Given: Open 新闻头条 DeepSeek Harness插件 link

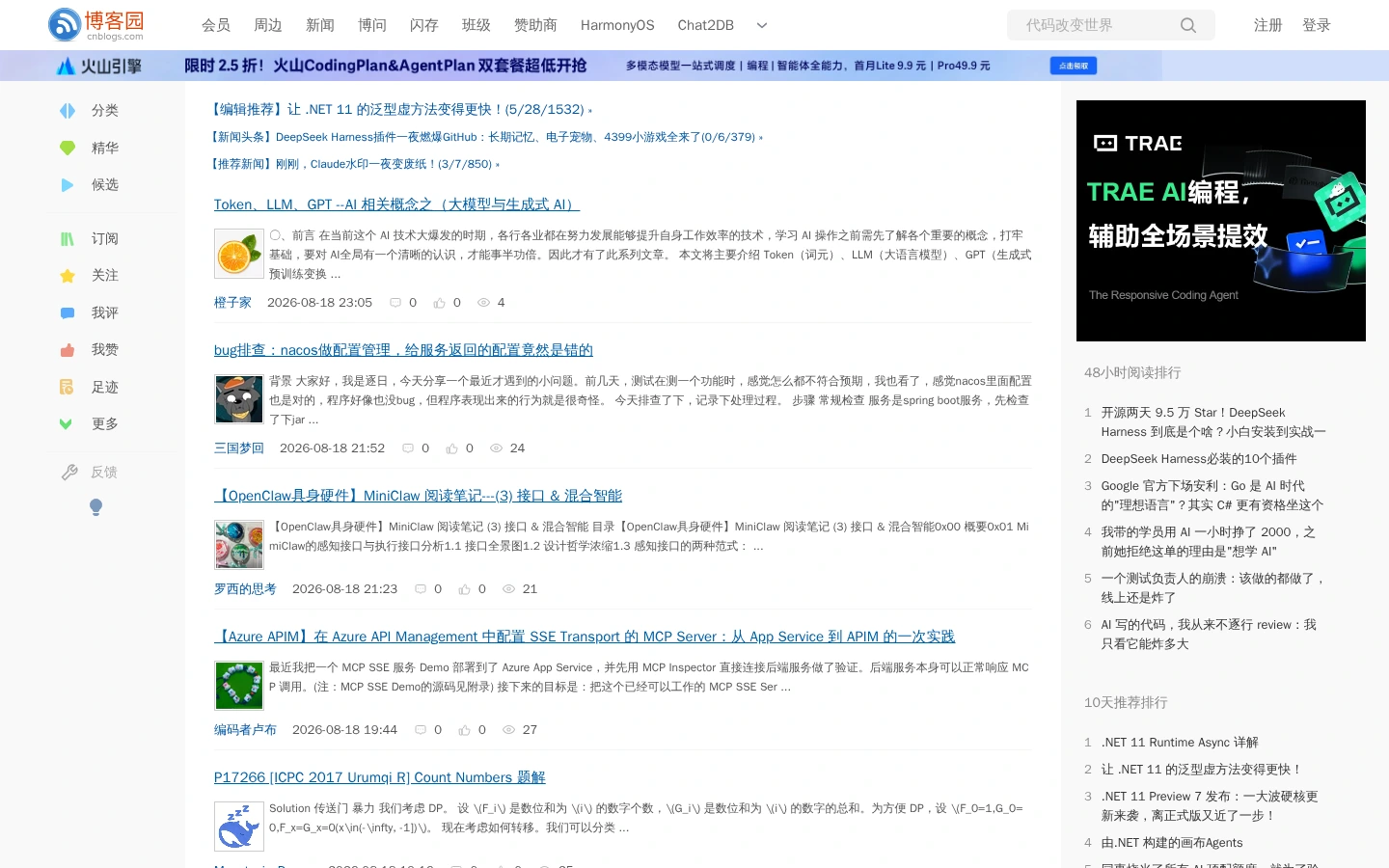Looking at the screenshot, I should click(486, 137).
